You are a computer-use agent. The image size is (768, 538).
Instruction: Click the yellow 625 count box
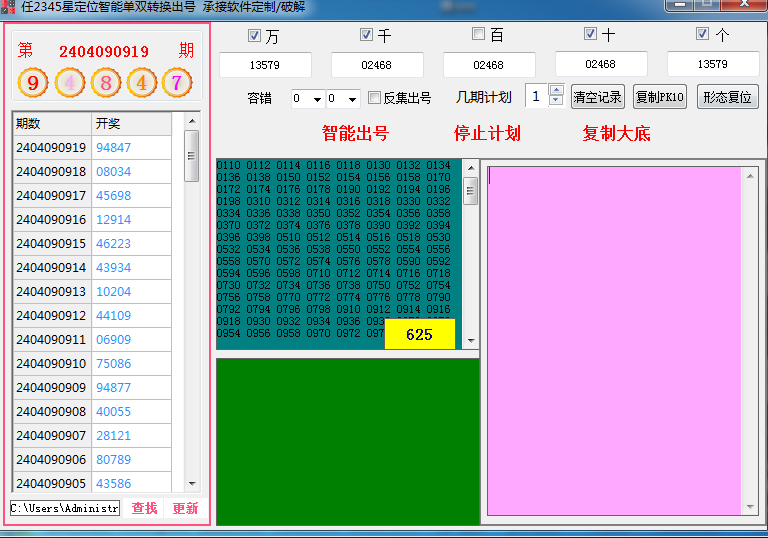[419, 335]
